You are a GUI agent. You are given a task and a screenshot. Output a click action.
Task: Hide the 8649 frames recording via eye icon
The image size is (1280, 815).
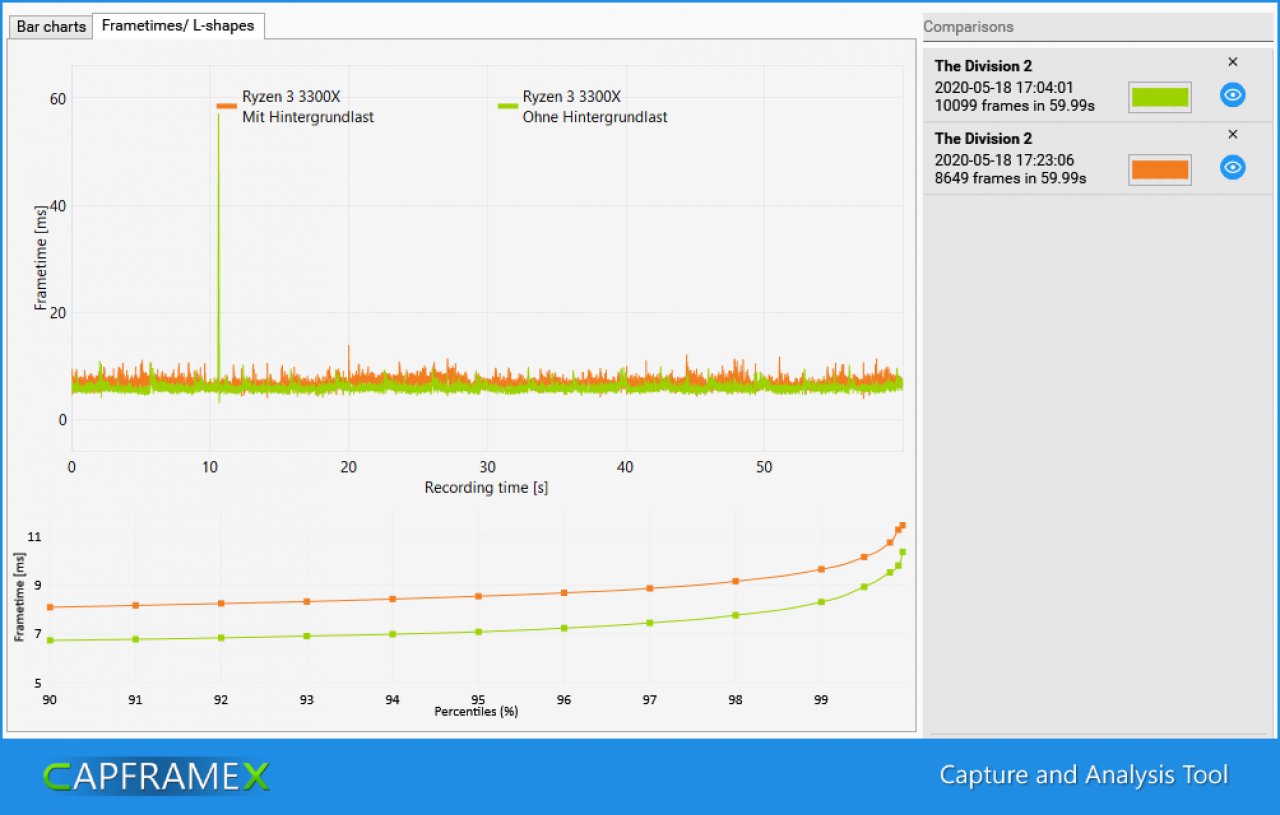pos(1233,167)
